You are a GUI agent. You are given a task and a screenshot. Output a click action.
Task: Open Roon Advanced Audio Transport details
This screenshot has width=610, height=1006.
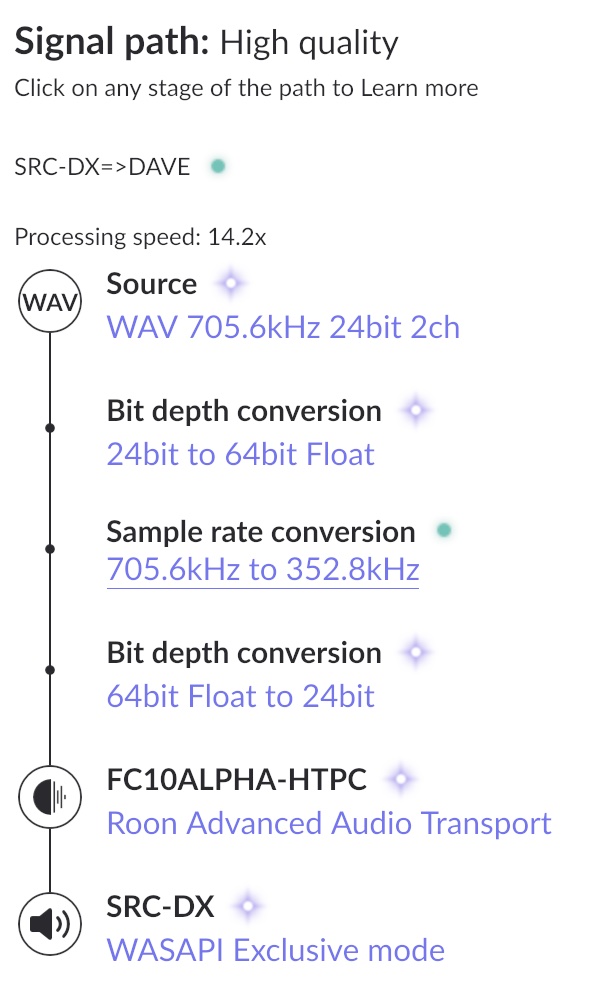pos(329,822)
